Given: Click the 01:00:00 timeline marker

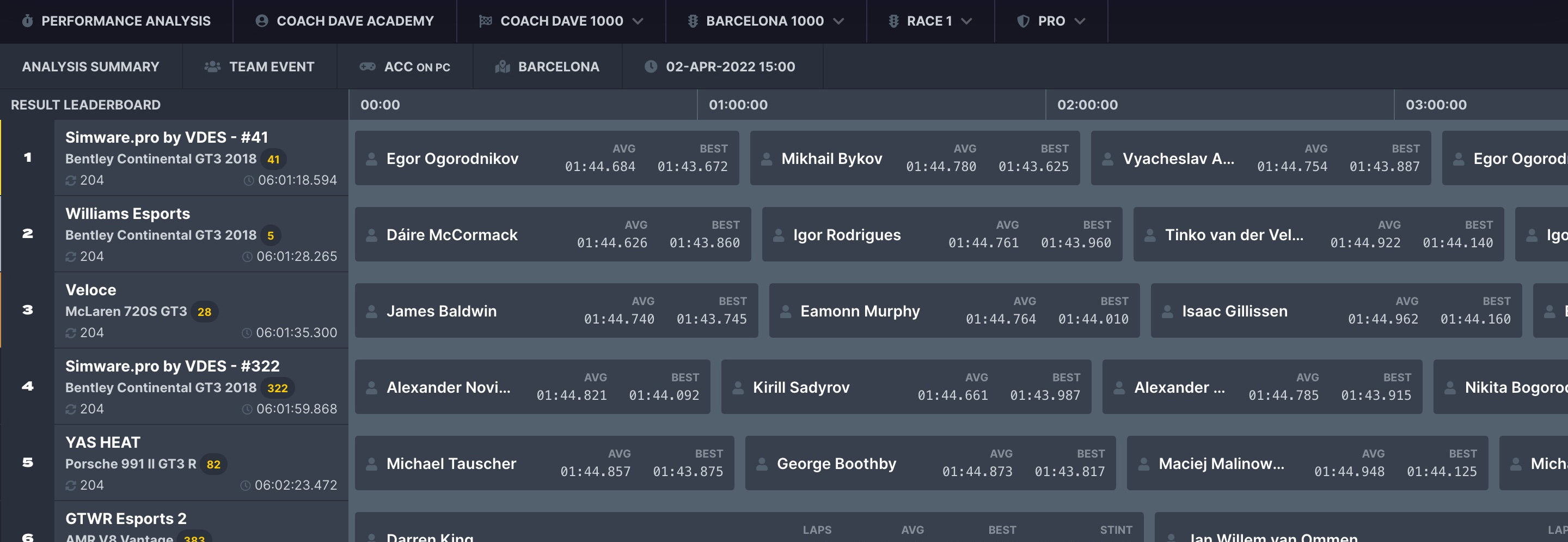Looking at the screenshot, I should (x=738, y=105).
